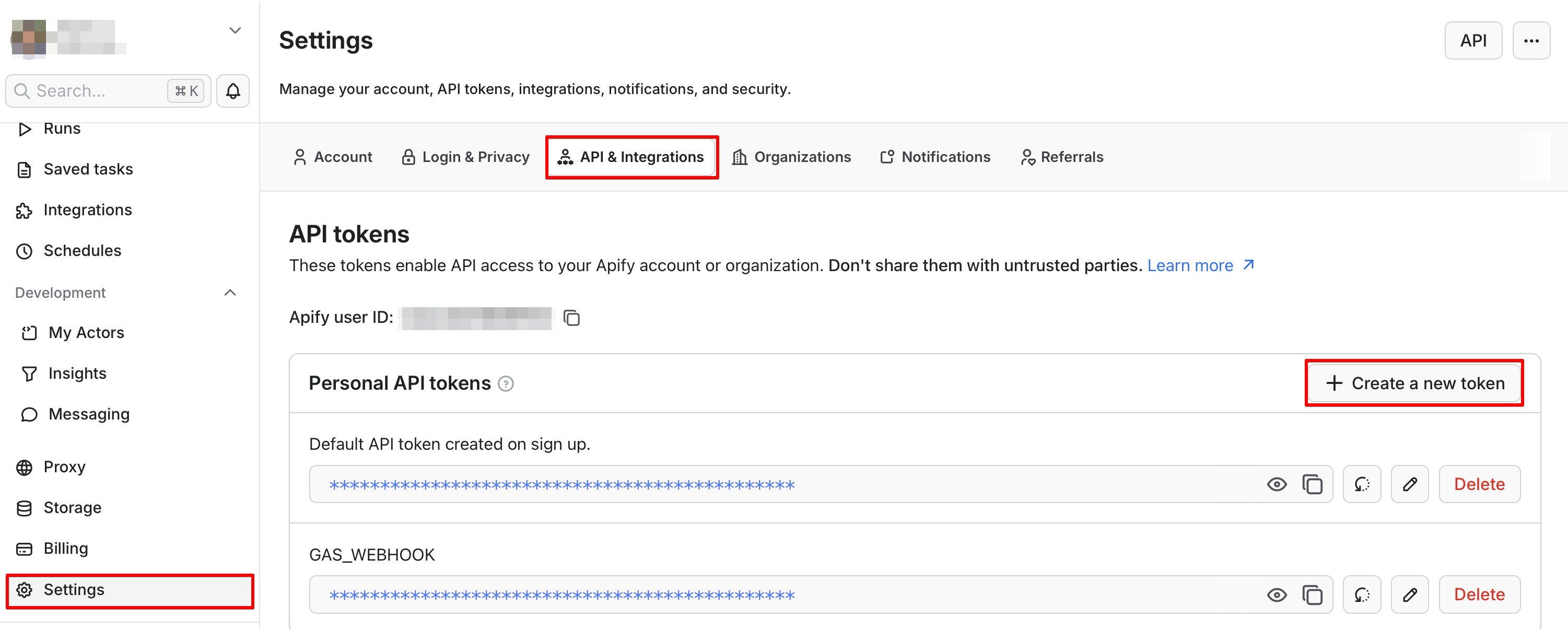Delete the default API token
1568x629 pixels.
point(1479,485)
